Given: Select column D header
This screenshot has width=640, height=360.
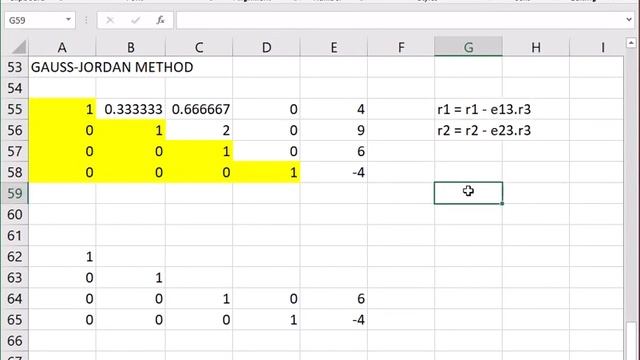Looking at the screenshot, I should tap(266, 47).
